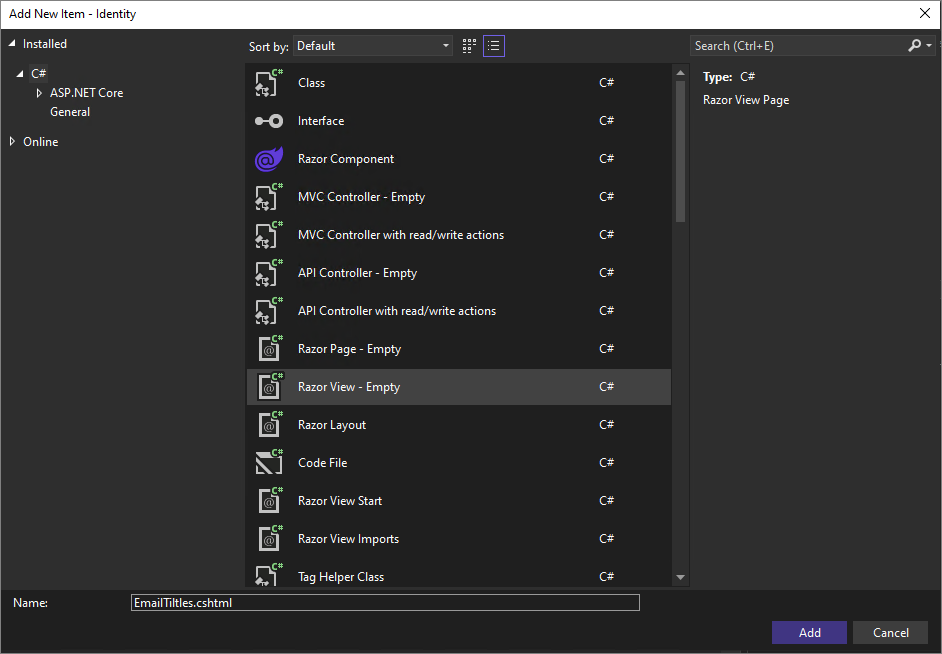
Task: Select the Installed root label
Action: click(44, 44)
